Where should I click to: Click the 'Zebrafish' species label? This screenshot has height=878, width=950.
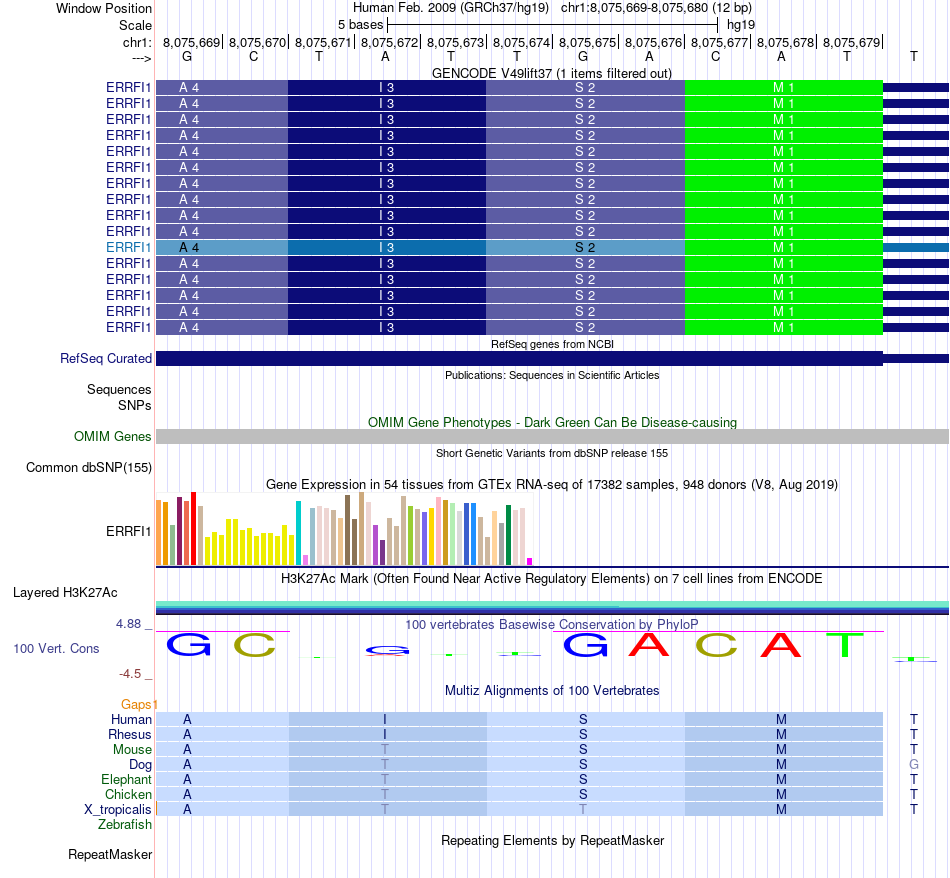[x=125, y=825]
